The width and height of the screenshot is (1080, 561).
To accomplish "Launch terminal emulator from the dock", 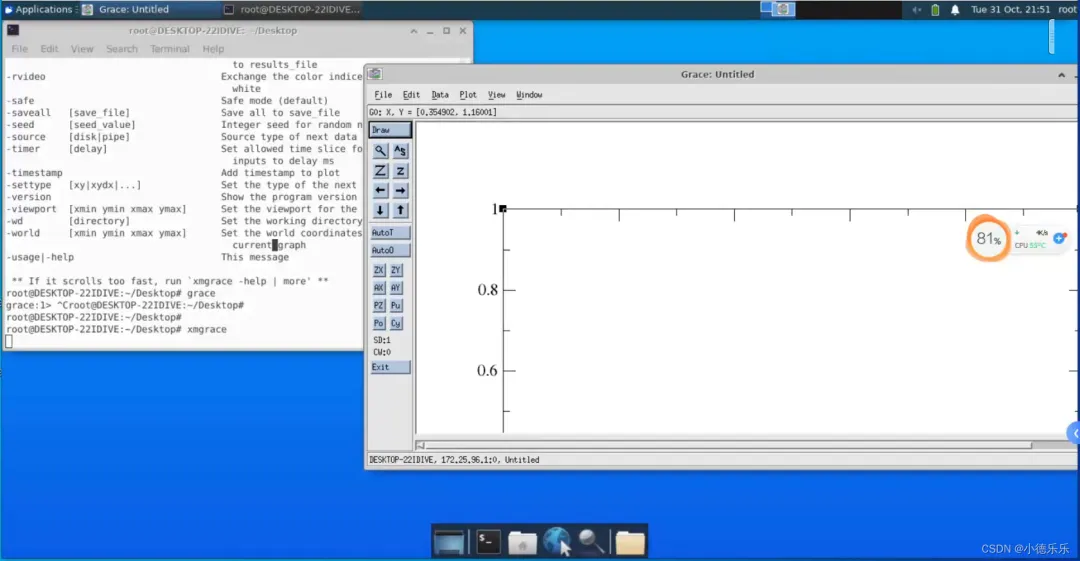I will point(488,542).
